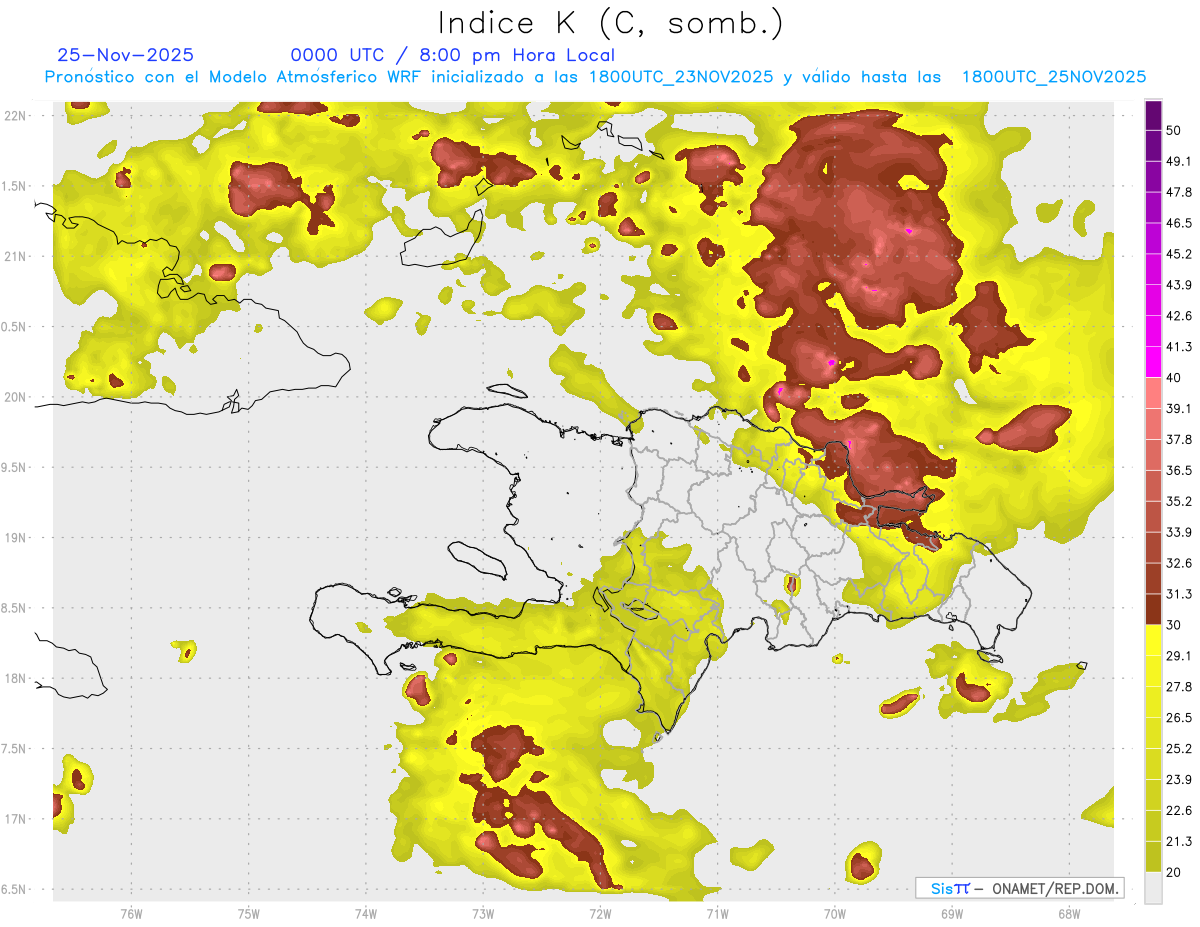
Task: Click the '69W' longitude label
Action: coord(952,914)
